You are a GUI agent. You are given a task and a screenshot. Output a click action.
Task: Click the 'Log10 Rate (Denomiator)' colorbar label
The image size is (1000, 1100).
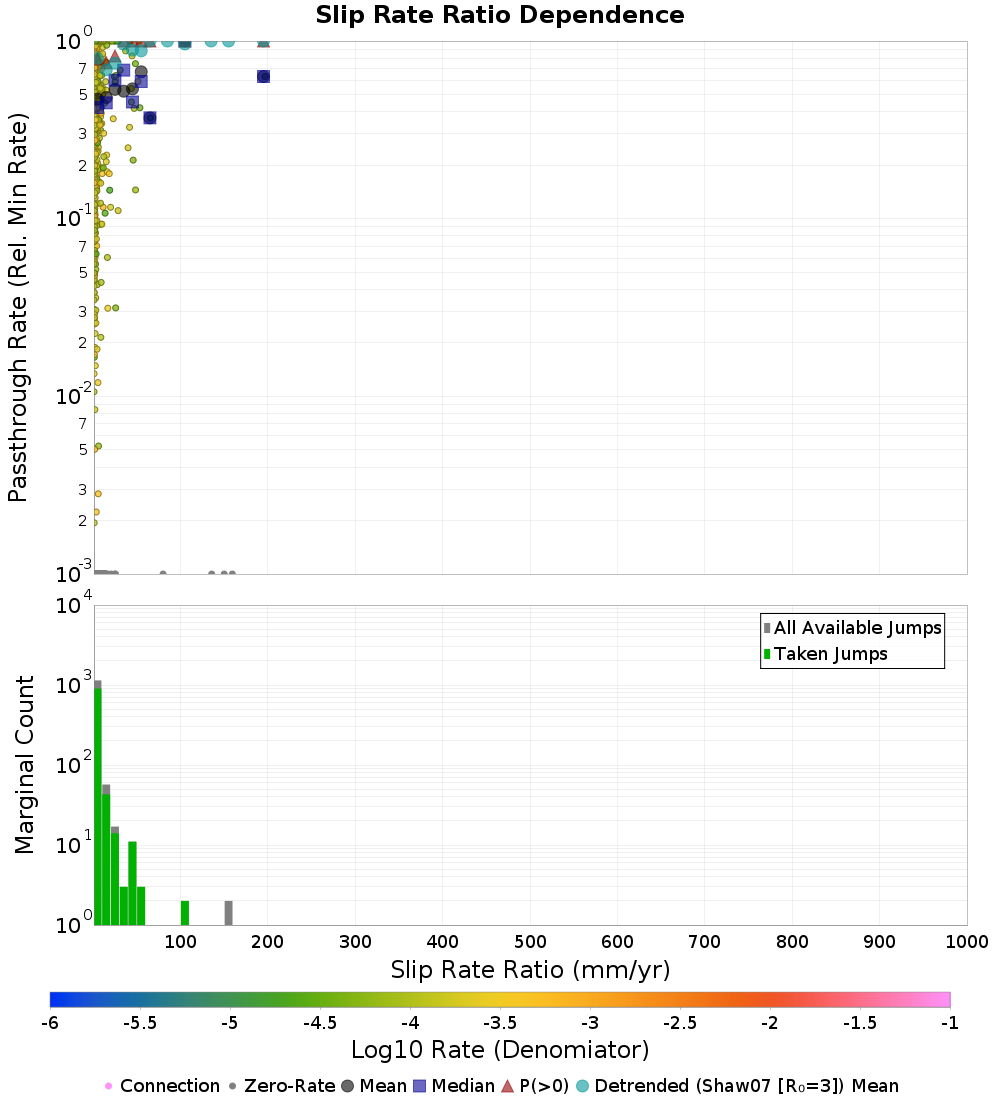coord(500,1050)
